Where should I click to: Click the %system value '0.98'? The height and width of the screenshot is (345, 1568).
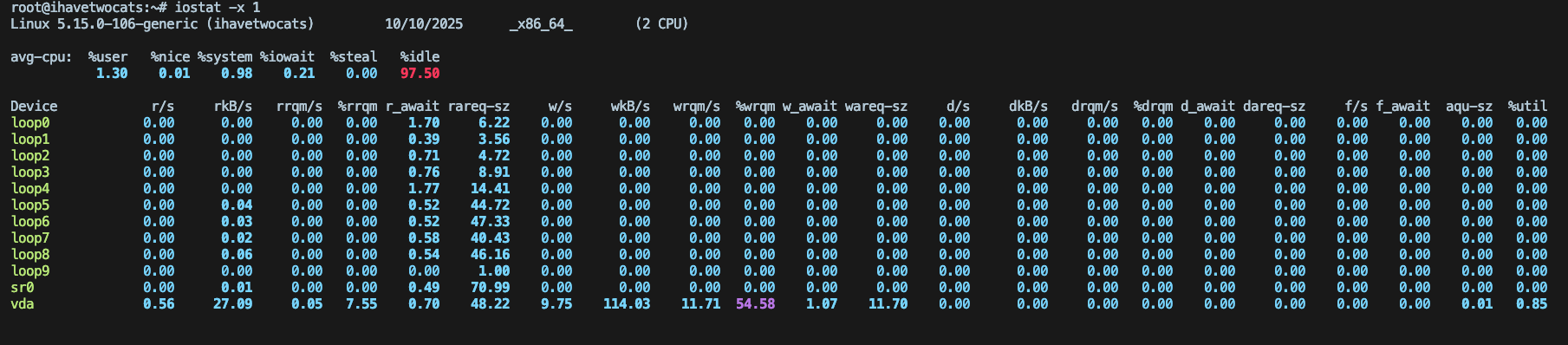tap(237, 74)
